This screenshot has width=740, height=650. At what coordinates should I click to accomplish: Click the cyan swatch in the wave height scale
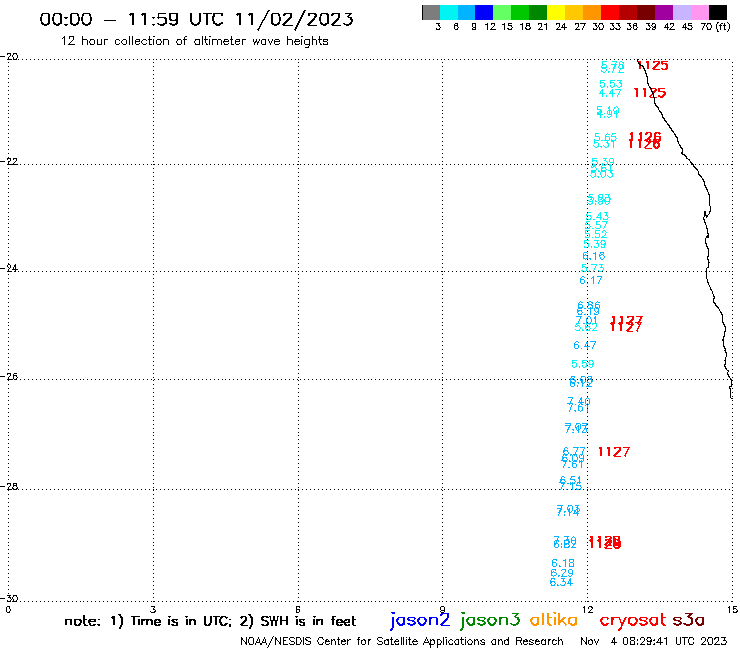tap(449, 12)
